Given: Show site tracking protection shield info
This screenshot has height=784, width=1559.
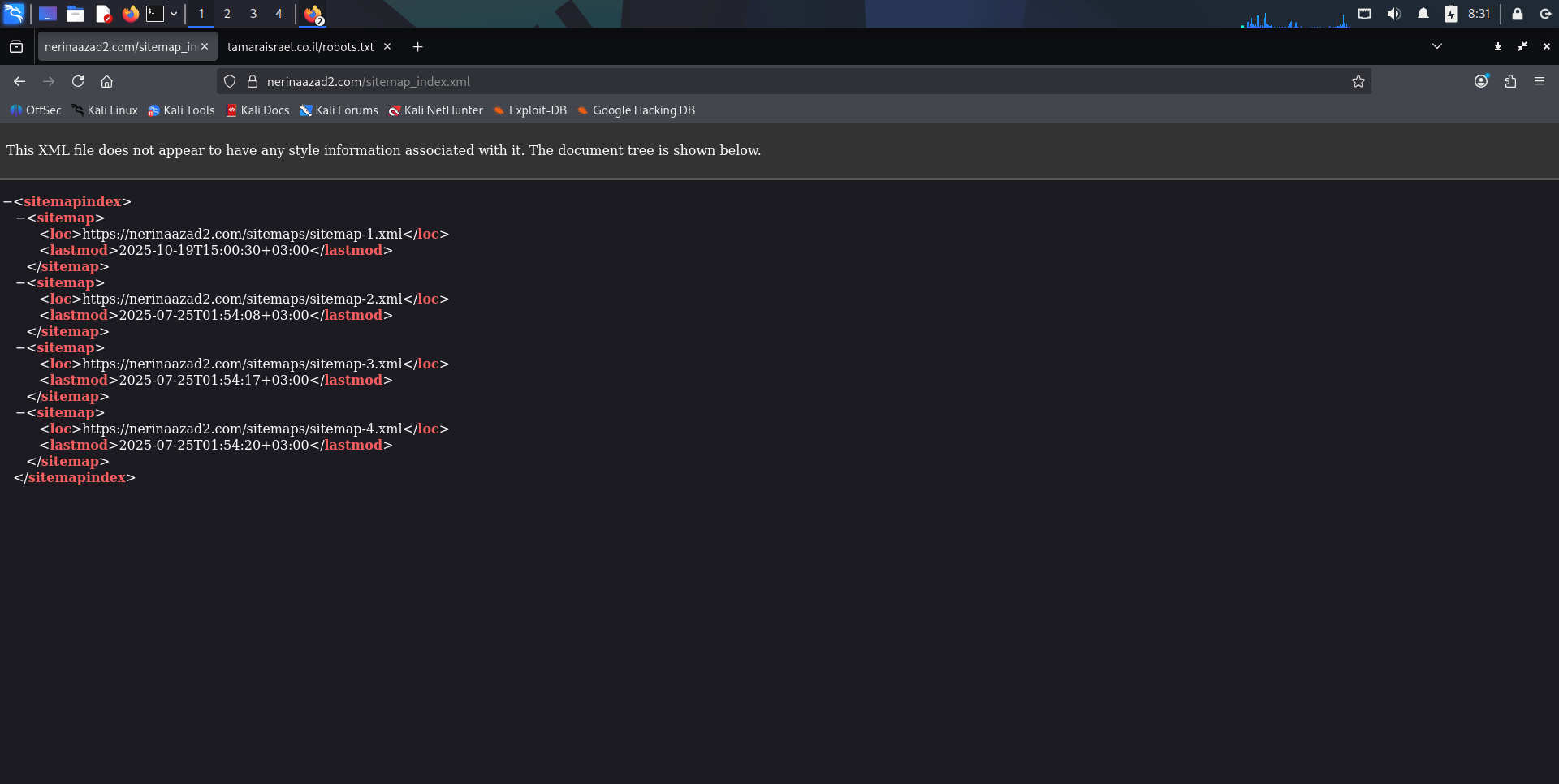Looking at the screenshot, I should (x=230, y=81).
